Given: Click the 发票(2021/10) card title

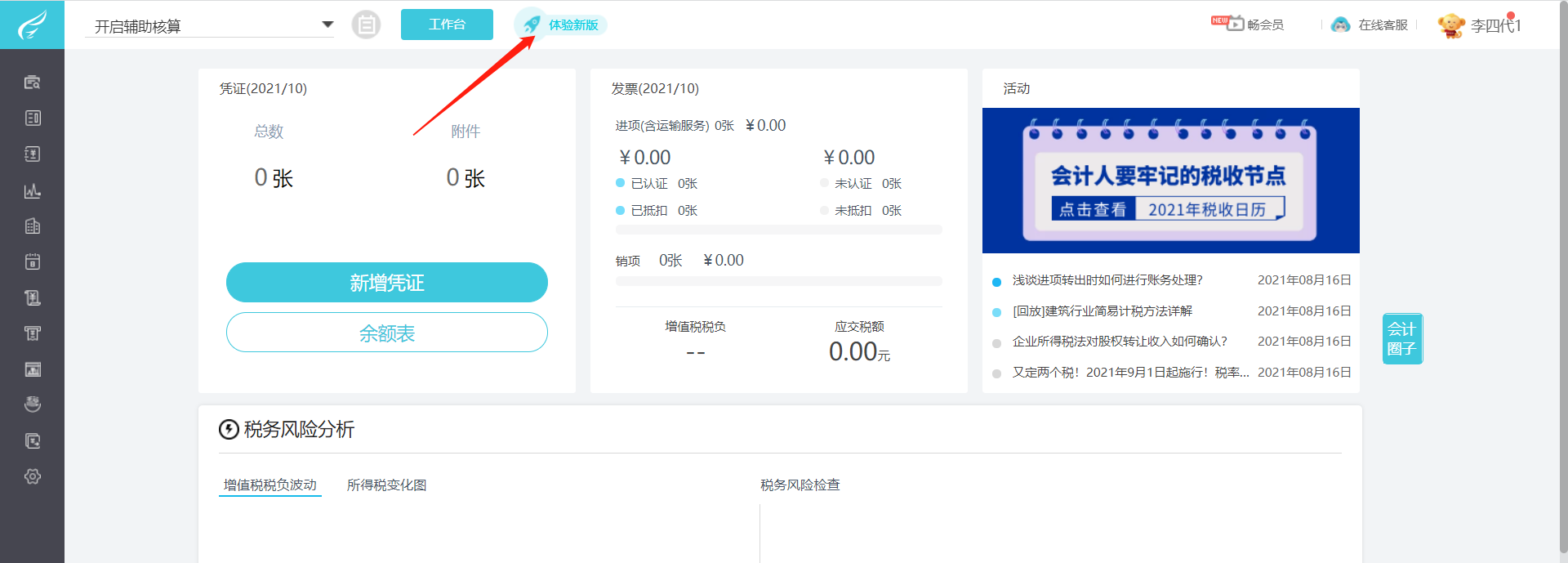Looking at the screenshot, I should pos(655,88).
